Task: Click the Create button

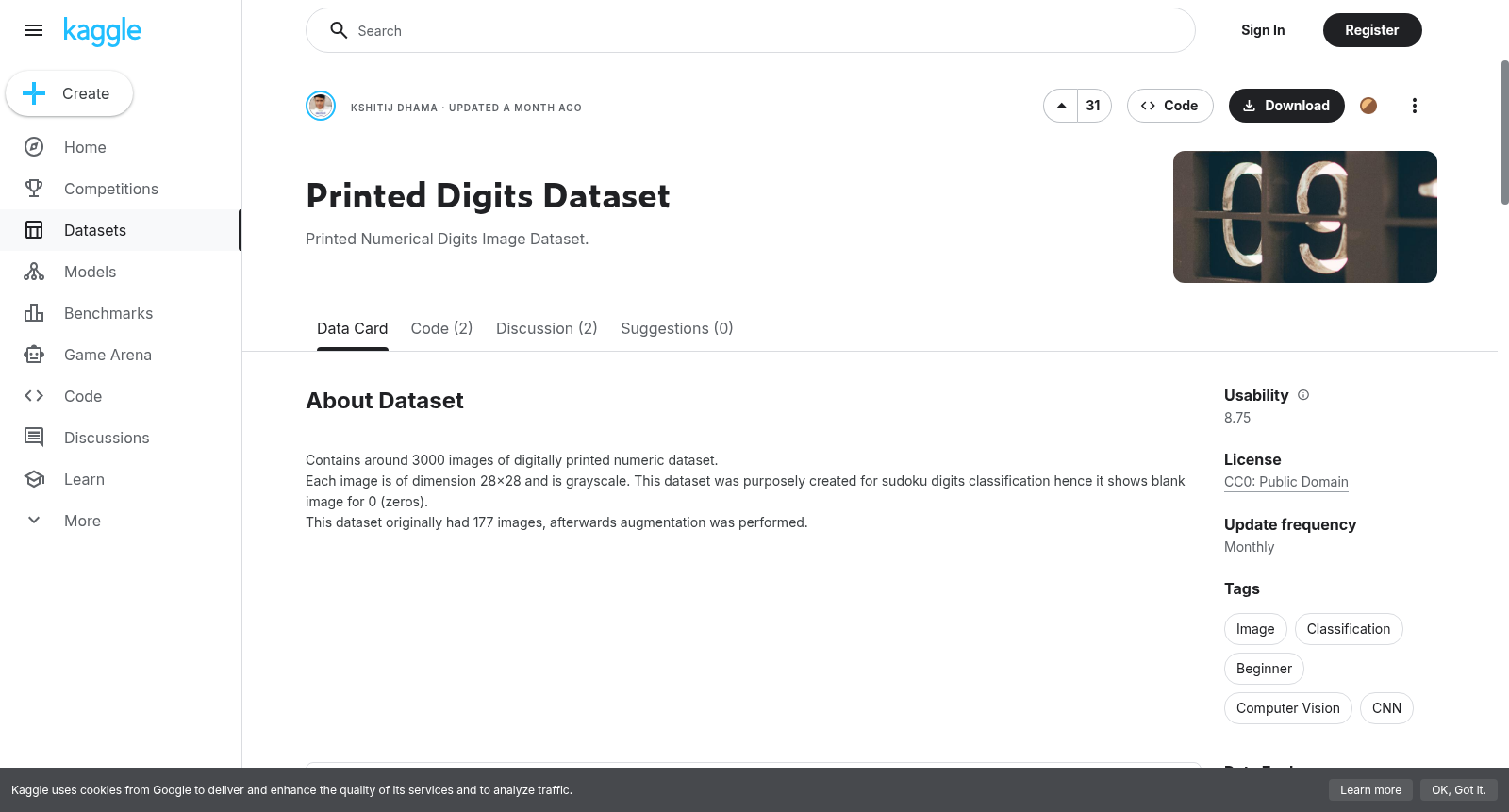Action: [x=70, y=93]
